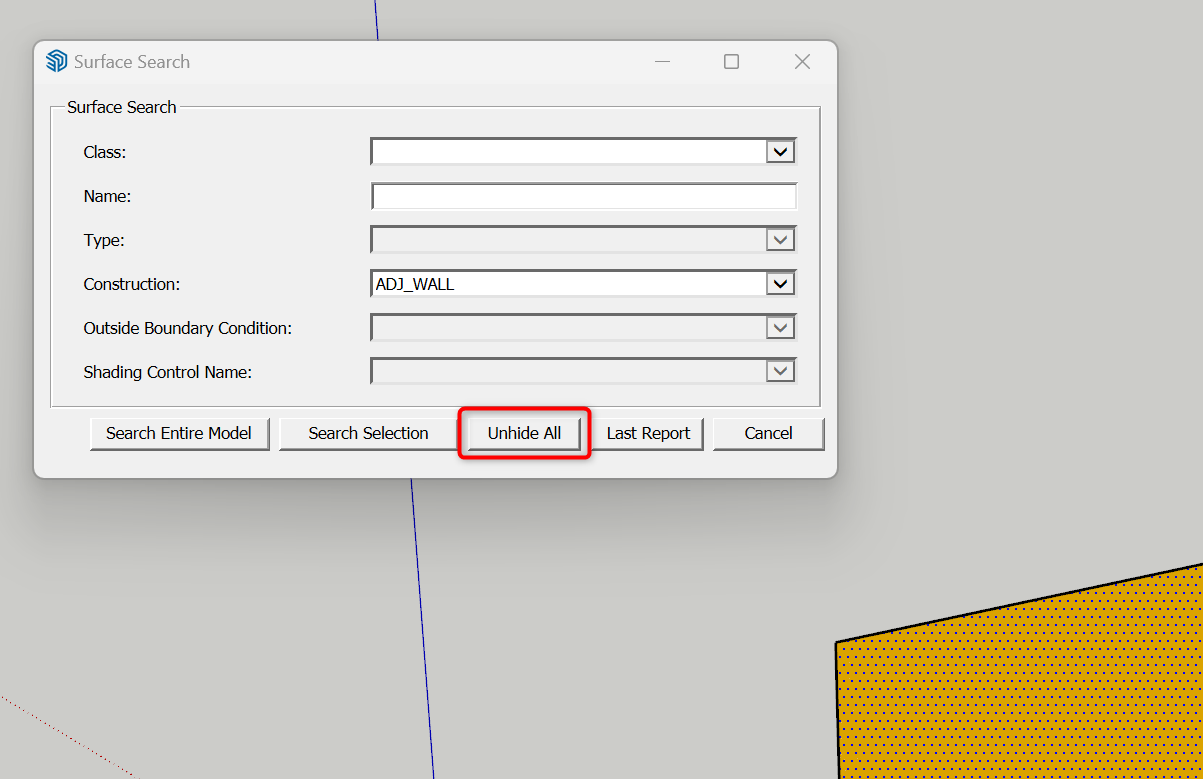The image size is (1203, 779).
Task: Expand the Shading Control Name dropdown
Action: [780, 372]
